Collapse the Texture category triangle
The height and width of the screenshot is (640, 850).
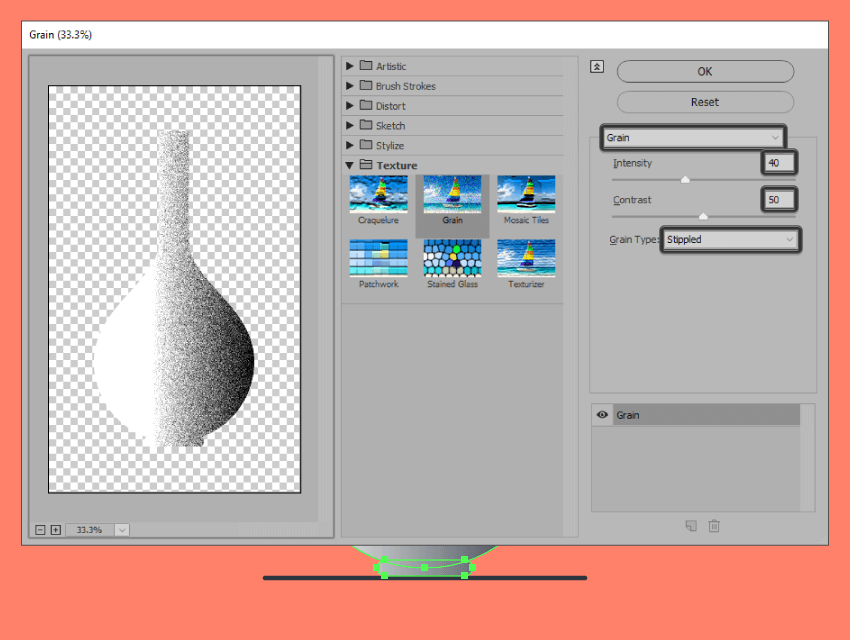point(350,165)
